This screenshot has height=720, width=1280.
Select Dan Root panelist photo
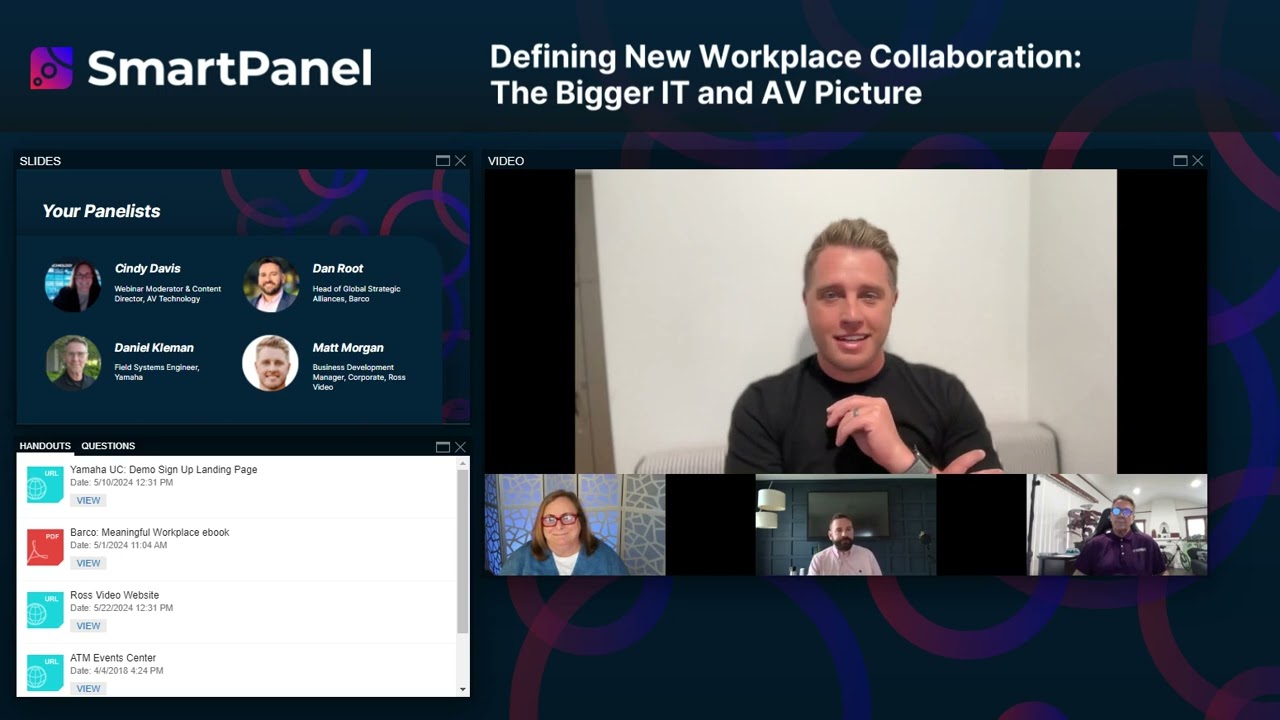271,284
